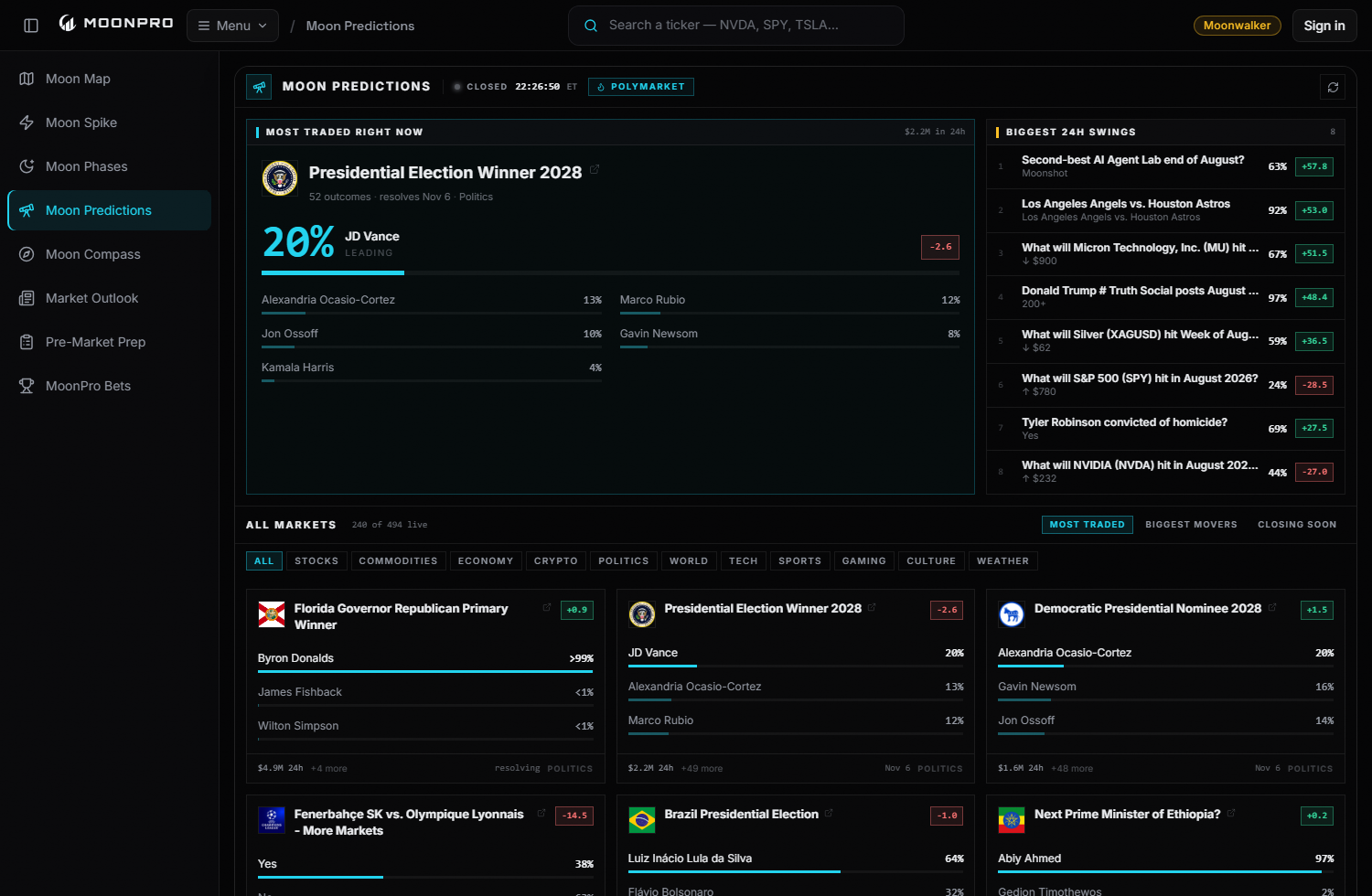Open NVIDIA (NVDA) swing row
Image resolution: width=1372 pixels, height=896 pixels.
(1165, 472)
